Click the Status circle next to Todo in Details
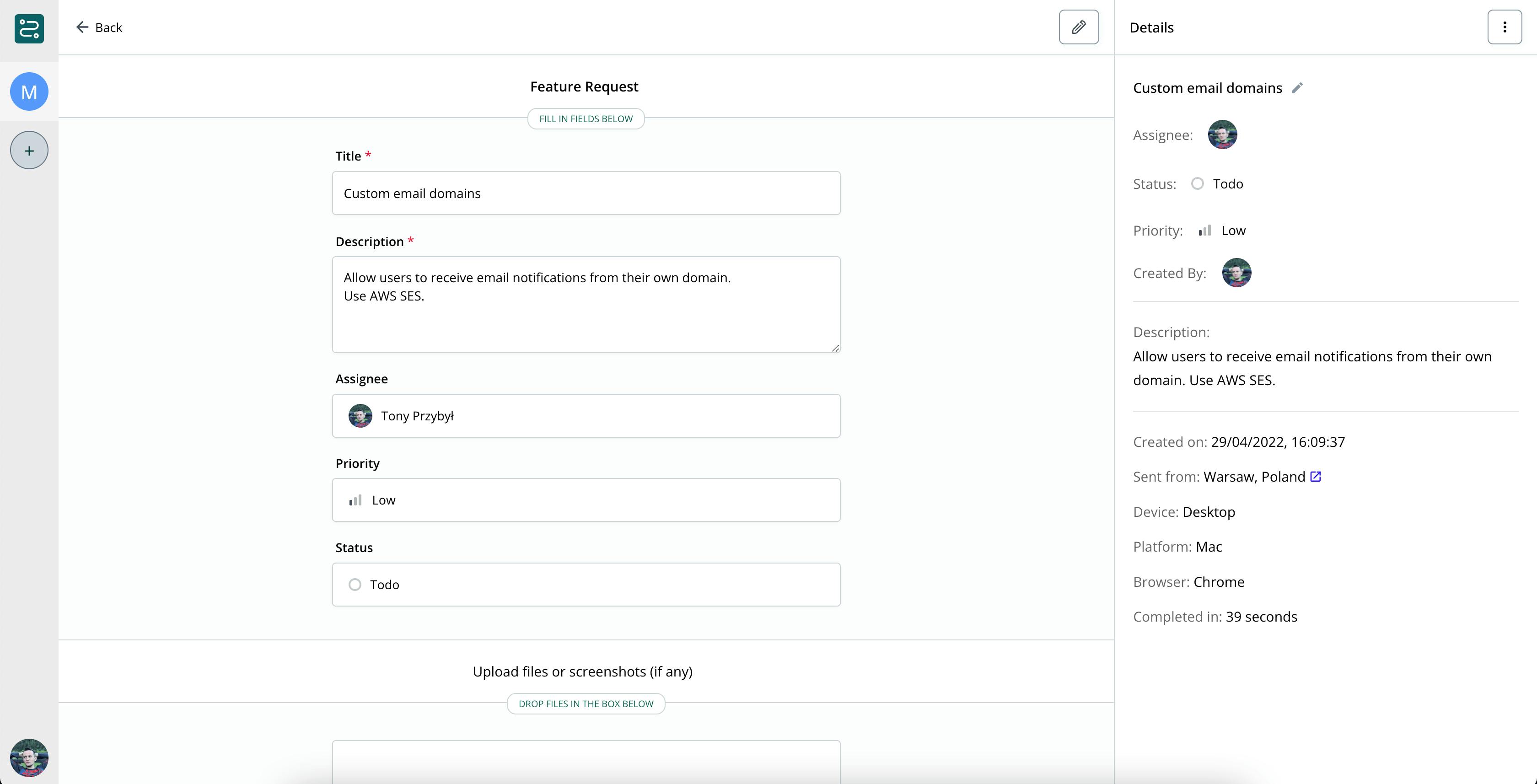Viewport: 1537px width, 784px height. pyautogui.click(x=1198, y=184)
